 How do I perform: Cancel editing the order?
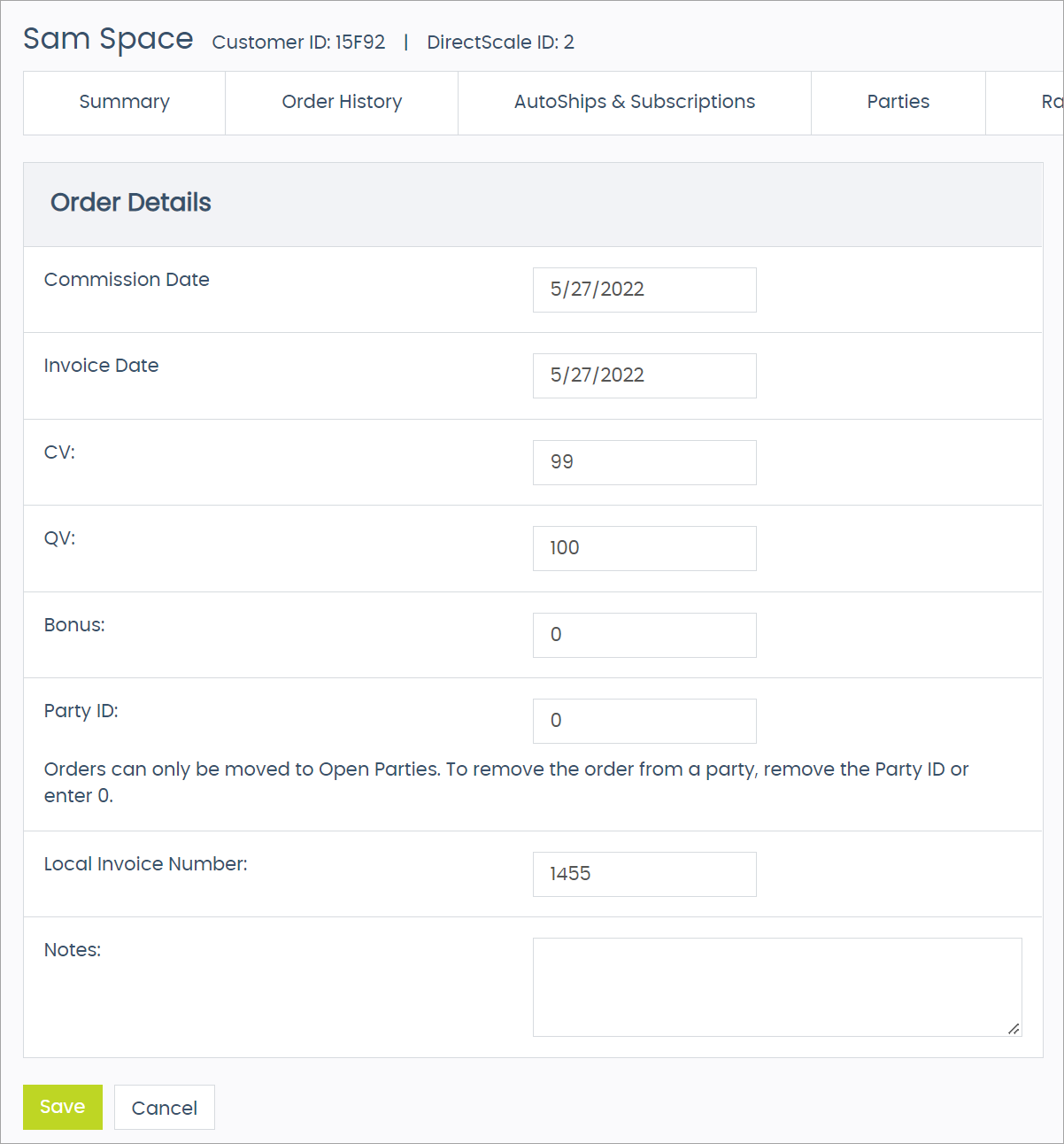point(165,1107)
